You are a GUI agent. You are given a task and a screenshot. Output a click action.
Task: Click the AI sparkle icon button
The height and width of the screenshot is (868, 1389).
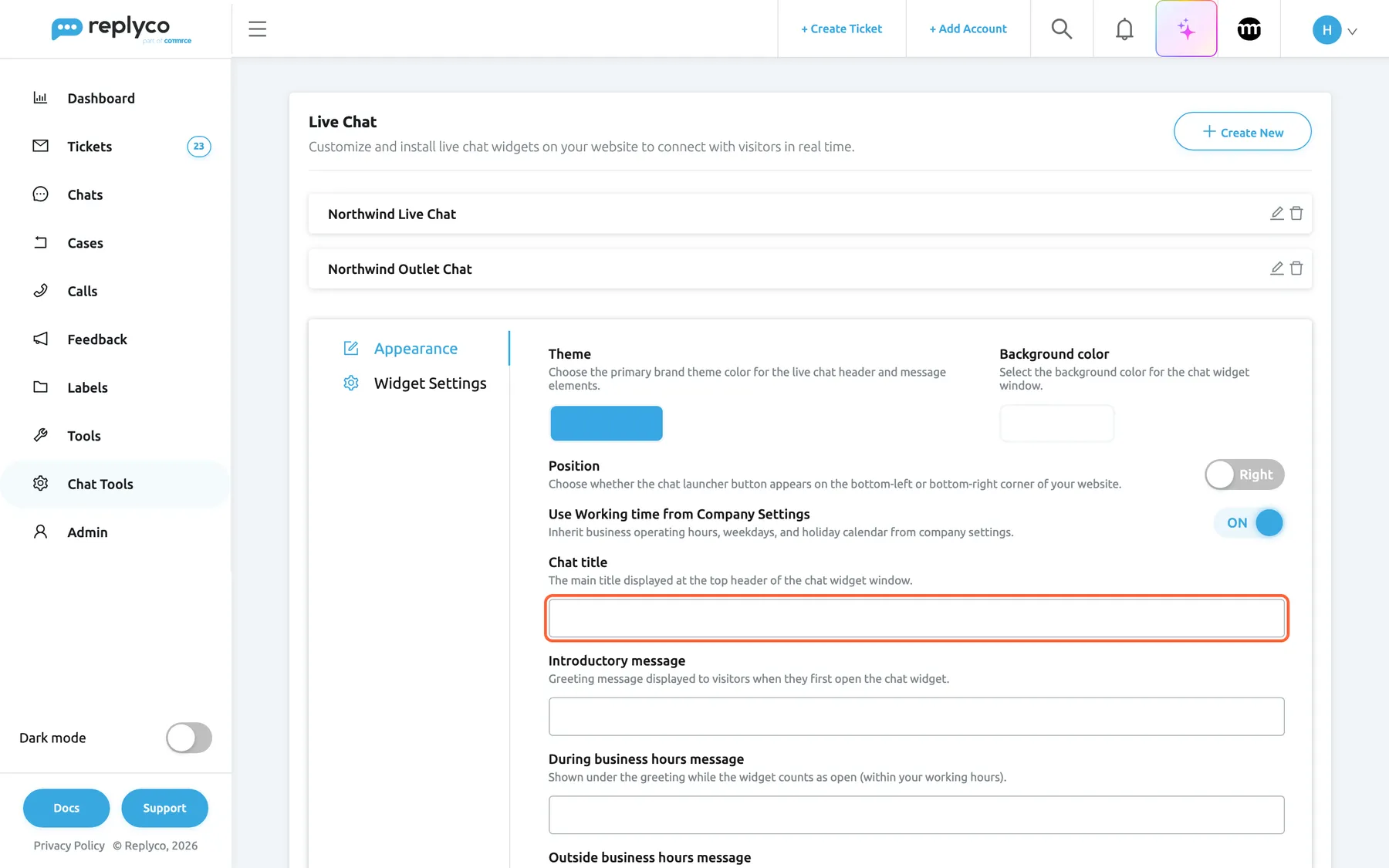(1186, 29)
